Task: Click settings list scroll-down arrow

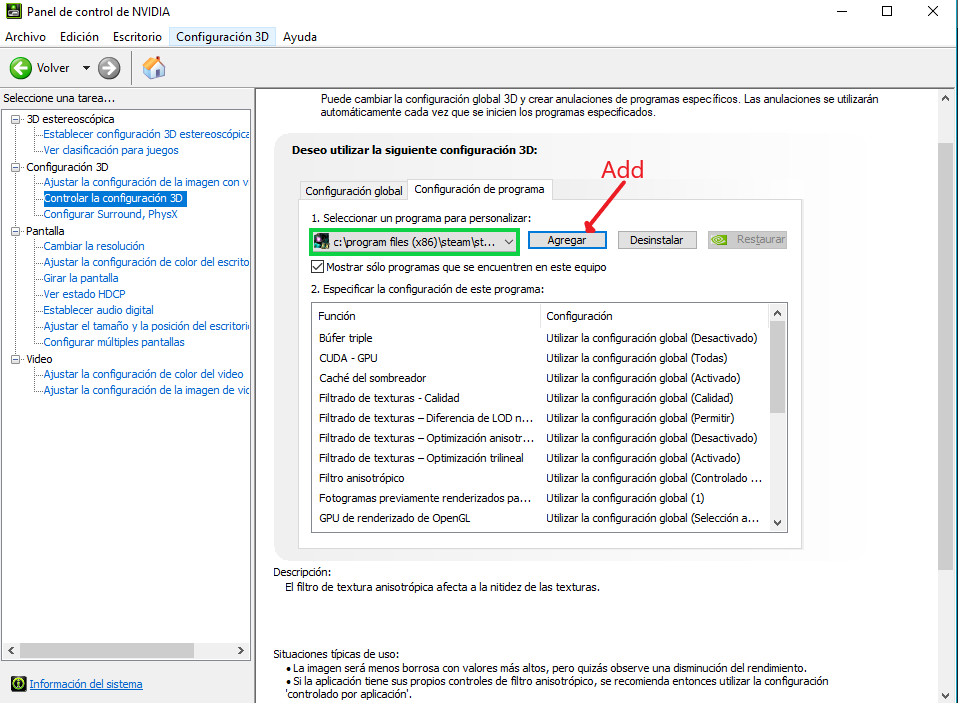Action: tap(777, 522)
